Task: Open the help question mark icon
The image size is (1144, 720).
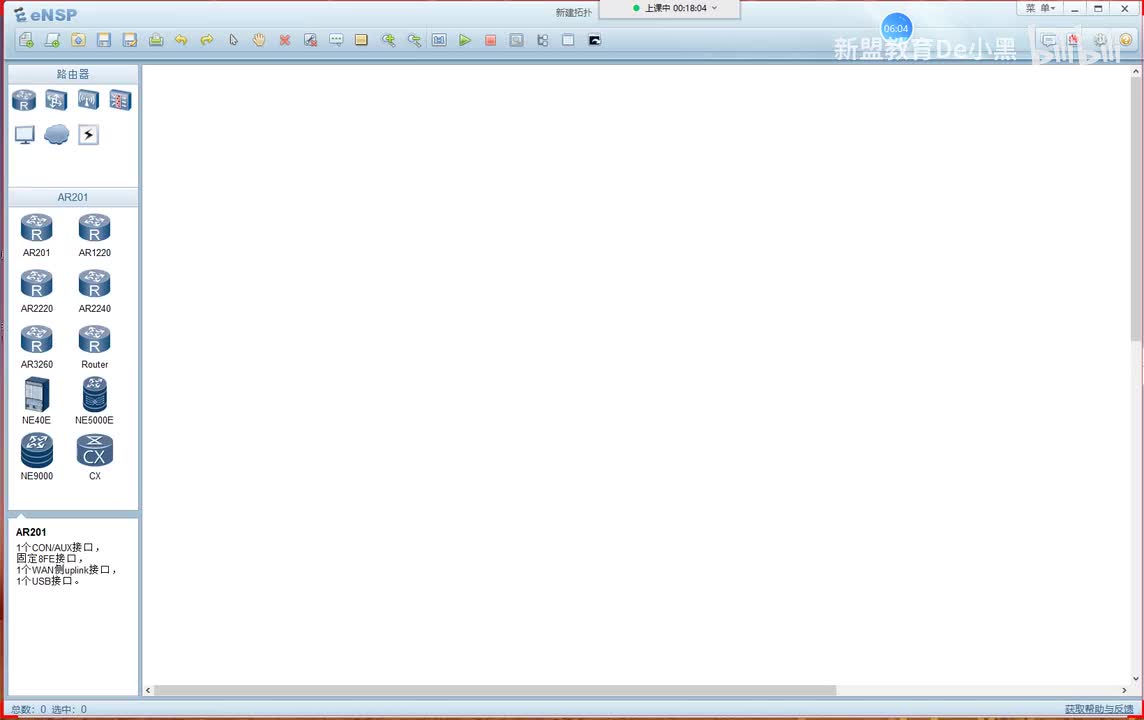Action: click(x=1126, y=40)
